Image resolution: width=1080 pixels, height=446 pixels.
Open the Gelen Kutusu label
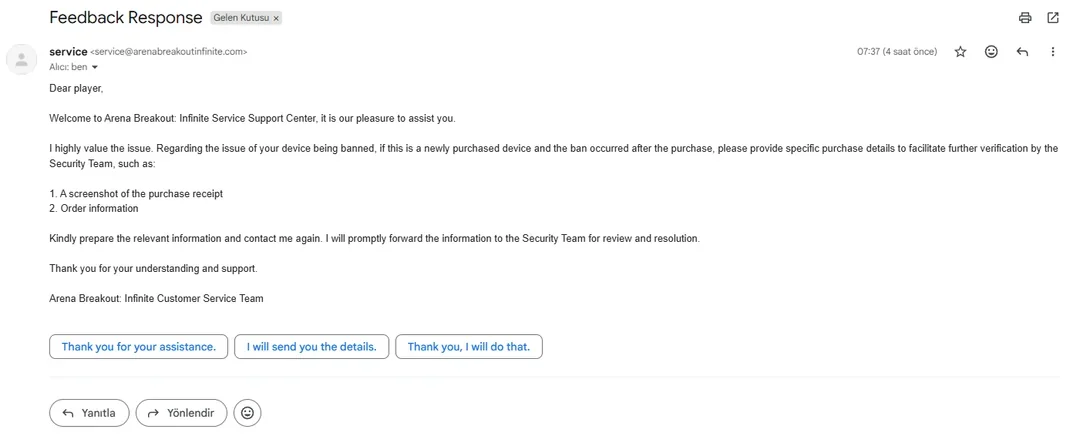pyautogui.click(x=242, y=19)
